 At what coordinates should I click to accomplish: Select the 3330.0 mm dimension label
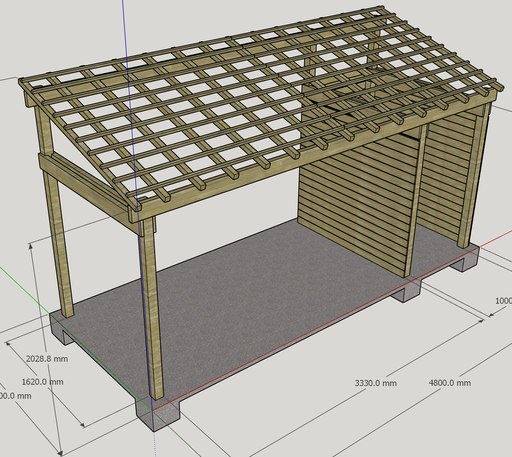click(376, 383)
